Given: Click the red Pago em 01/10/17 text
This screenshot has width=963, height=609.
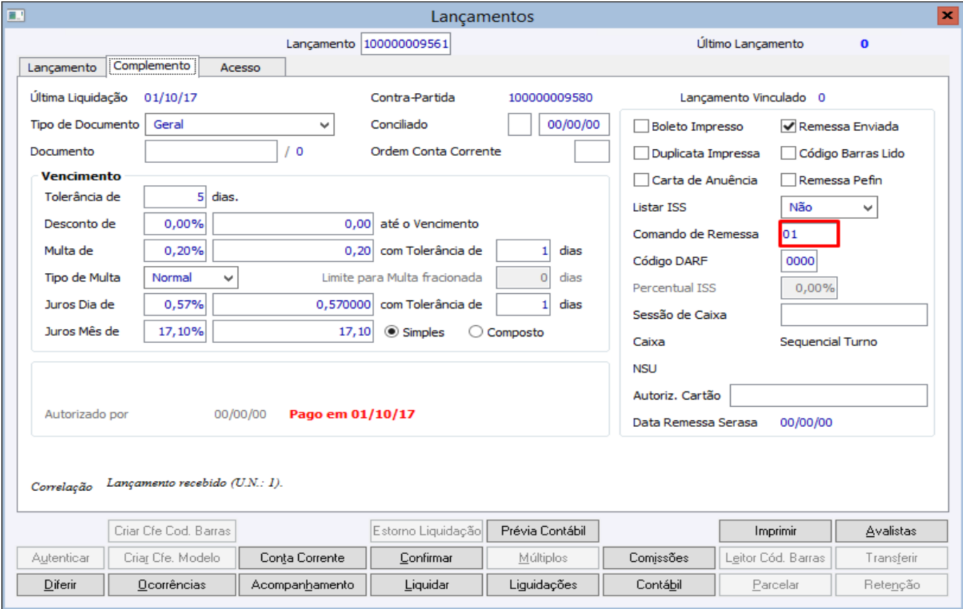Looking at the screenshot, I should (352, 414).
